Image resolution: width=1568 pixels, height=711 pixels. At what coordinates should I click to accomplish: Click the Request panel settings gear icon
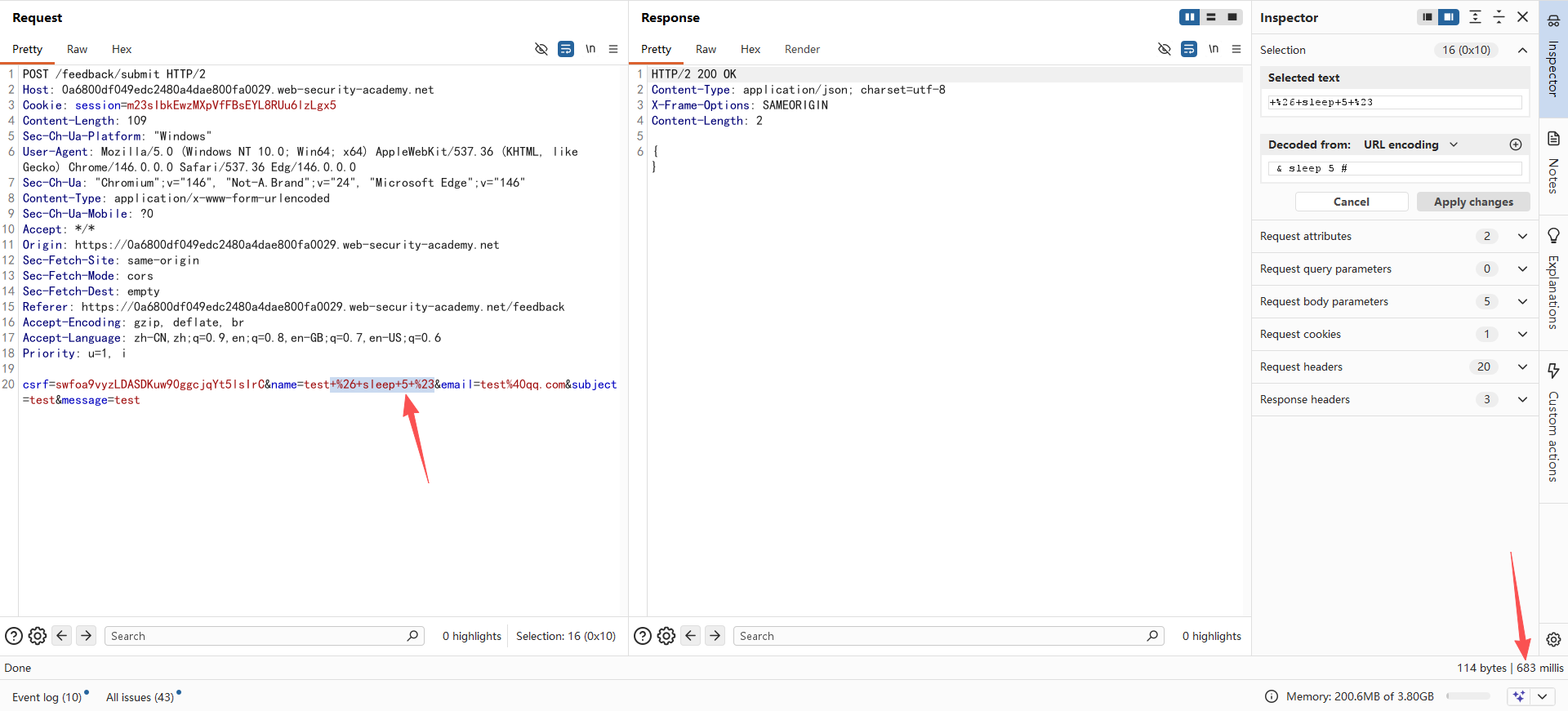click(x=38, y=636)
